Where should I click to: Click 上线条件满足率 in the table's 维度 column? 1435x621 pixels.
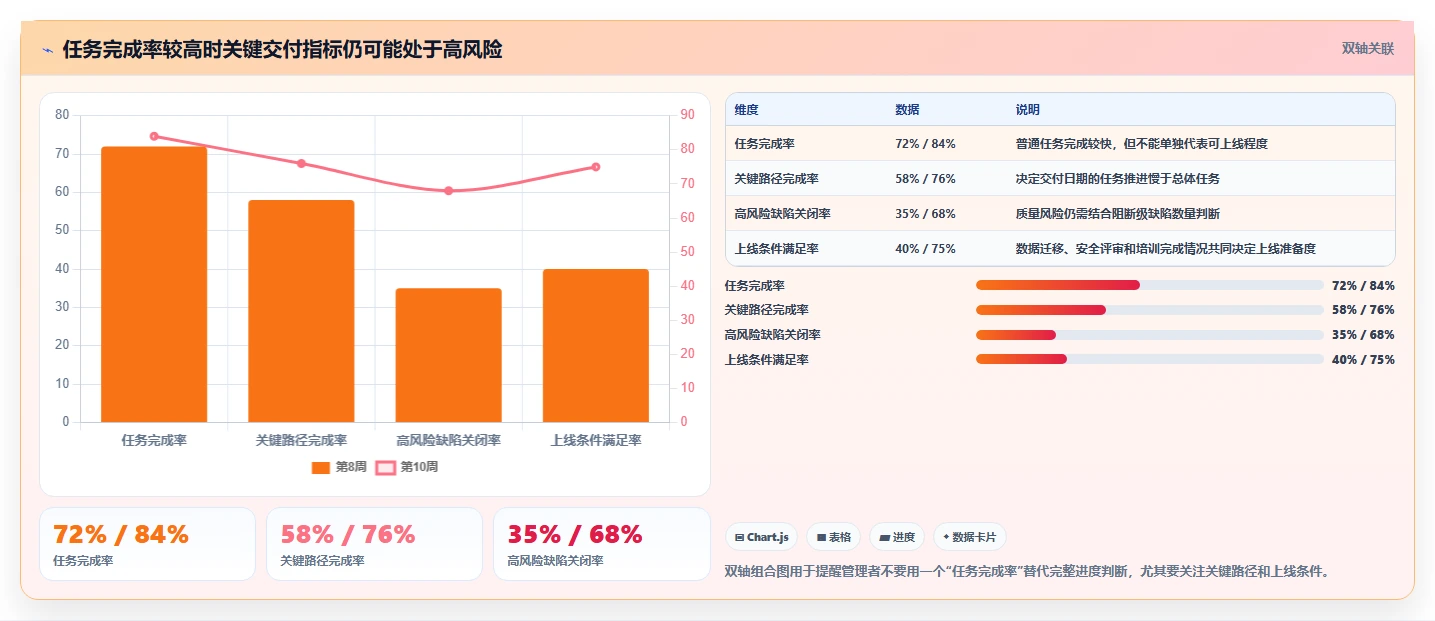point(776,249)
